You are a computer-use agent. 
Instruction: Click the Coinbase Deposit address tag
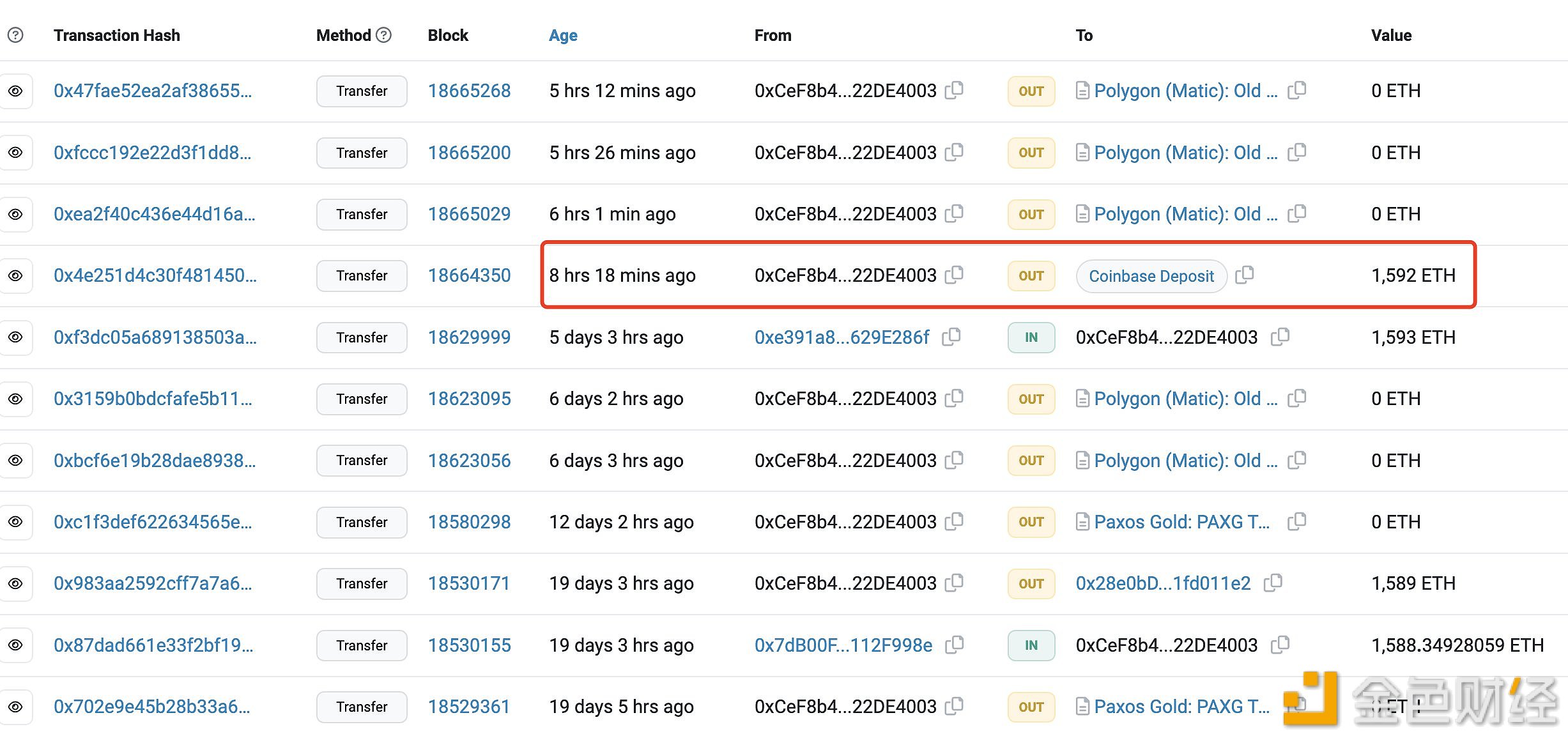point(1151,276)
